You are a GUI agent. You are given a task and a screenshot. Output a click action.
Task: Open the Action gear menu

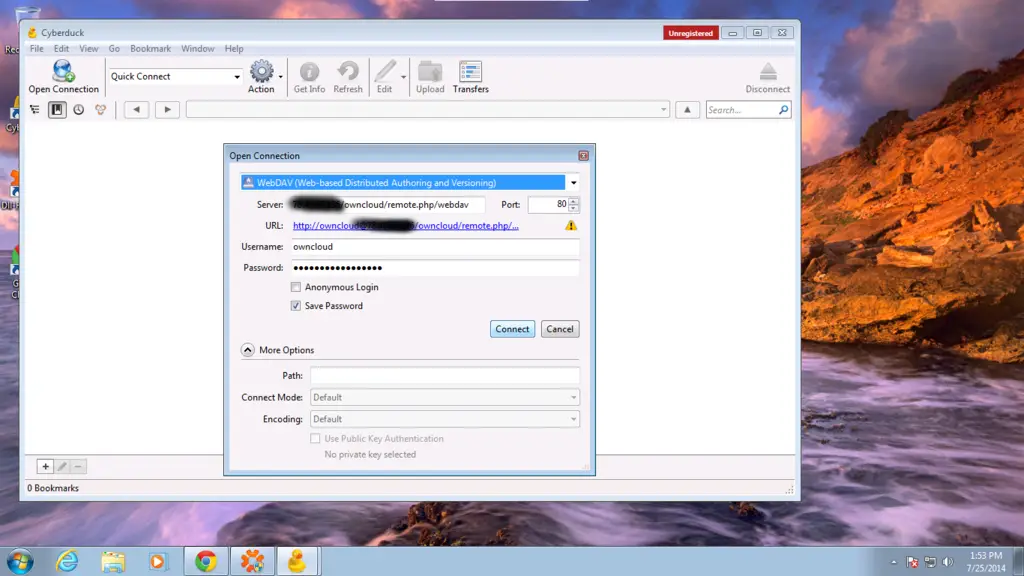click(x=261, y=76)
